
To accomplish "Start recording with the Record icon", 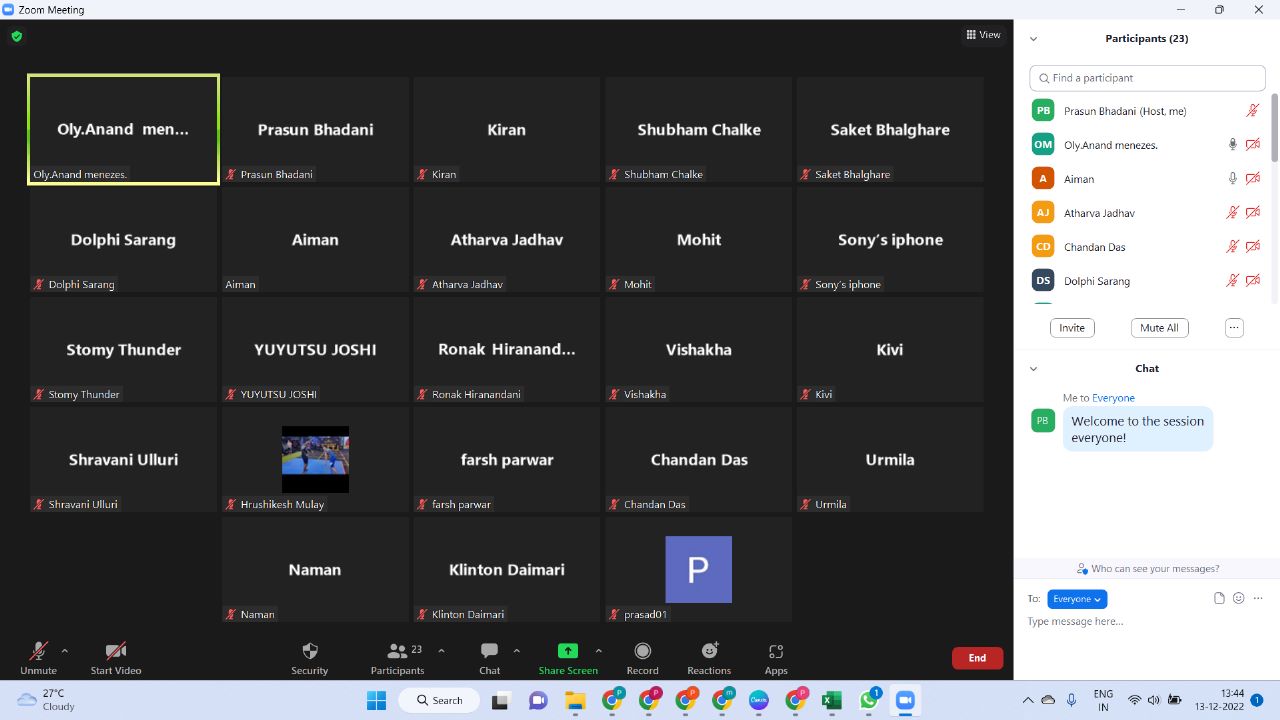I will tap(643, 651).
